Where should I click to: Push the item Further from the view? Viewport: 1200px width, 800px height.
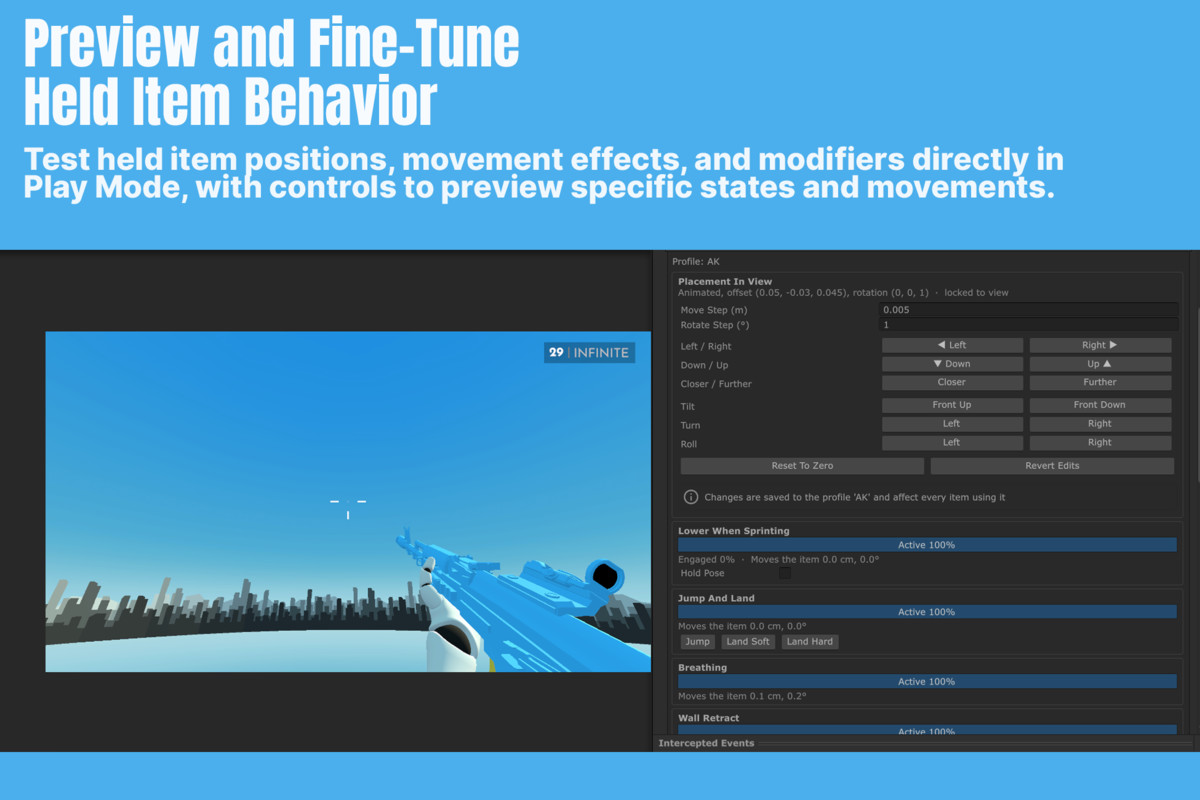point(1100,382)
